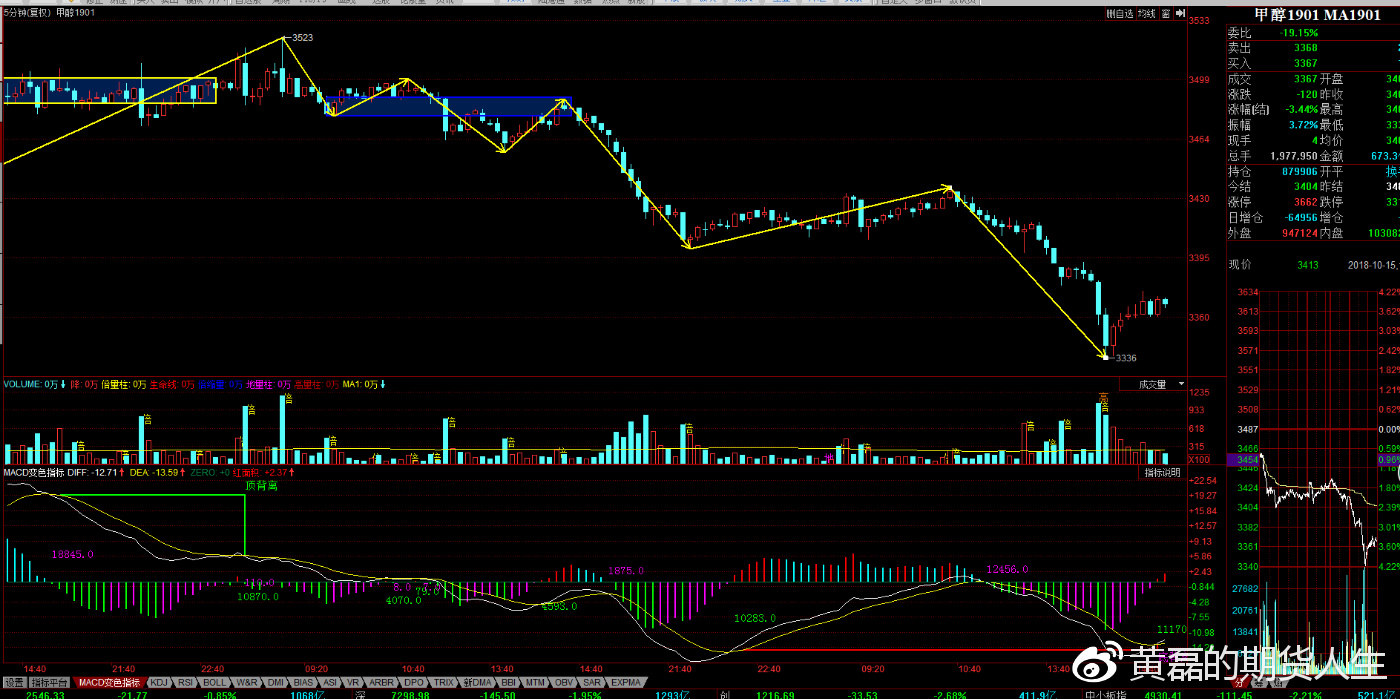
Task: Switch to the OBV indicator tab
Action: coord(564,682)
